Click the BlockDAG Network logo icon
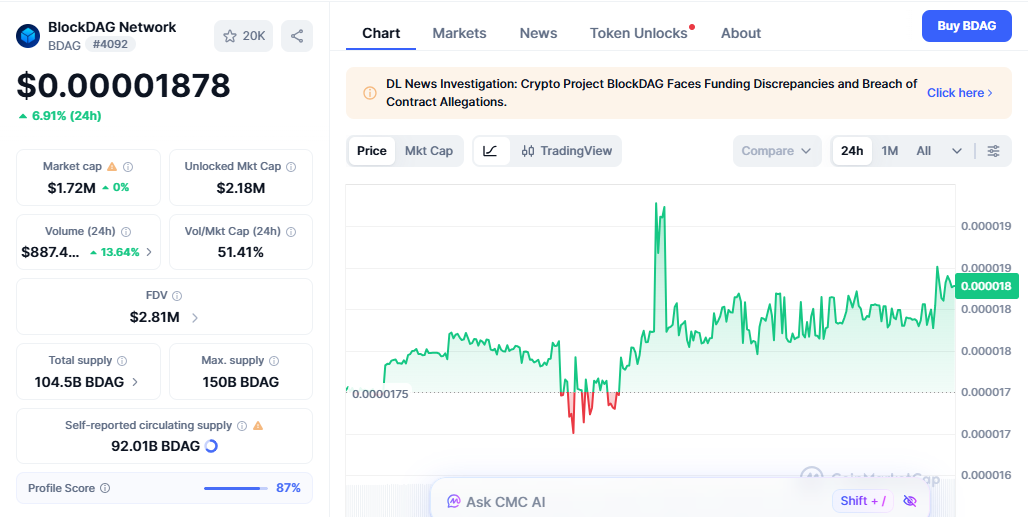Image resolution: width=1028 pixels, height=517 pixels. pyautogui.click(x=28, y=35)
